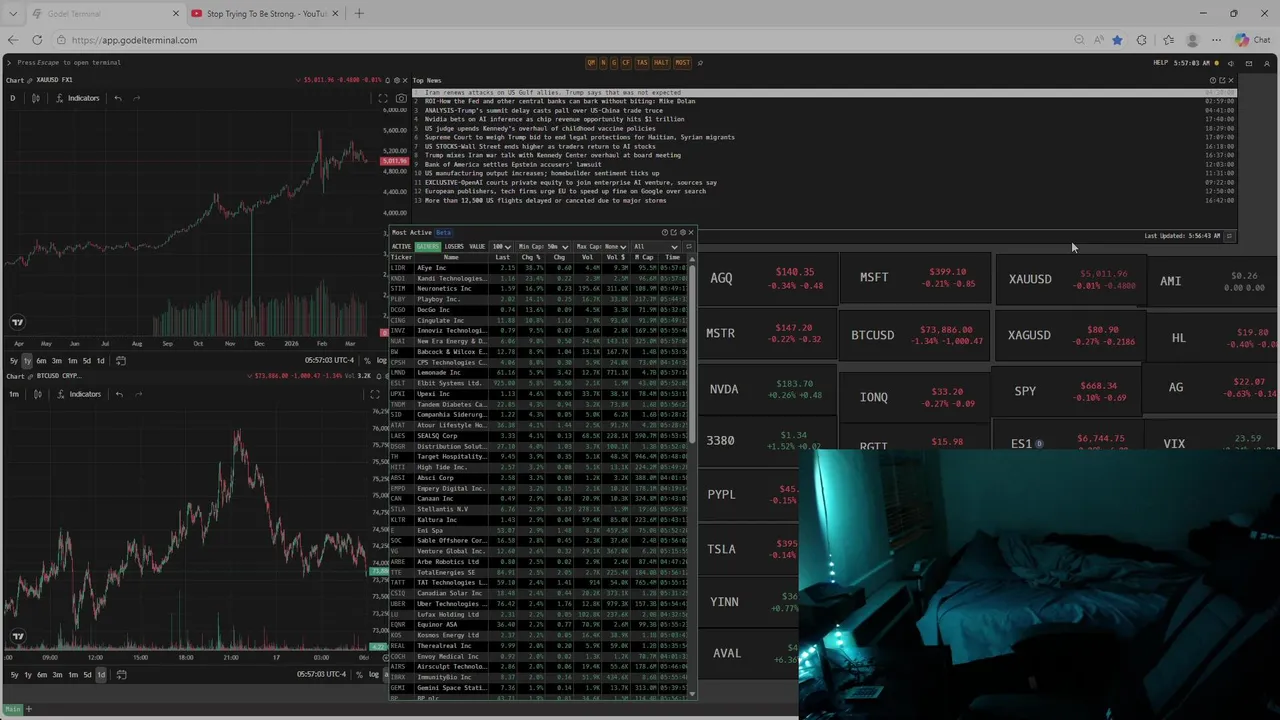This screenshot has width=1280, height=720.
Task: Select 5y range on XAUUSD chart
Action: click(13, 360)
